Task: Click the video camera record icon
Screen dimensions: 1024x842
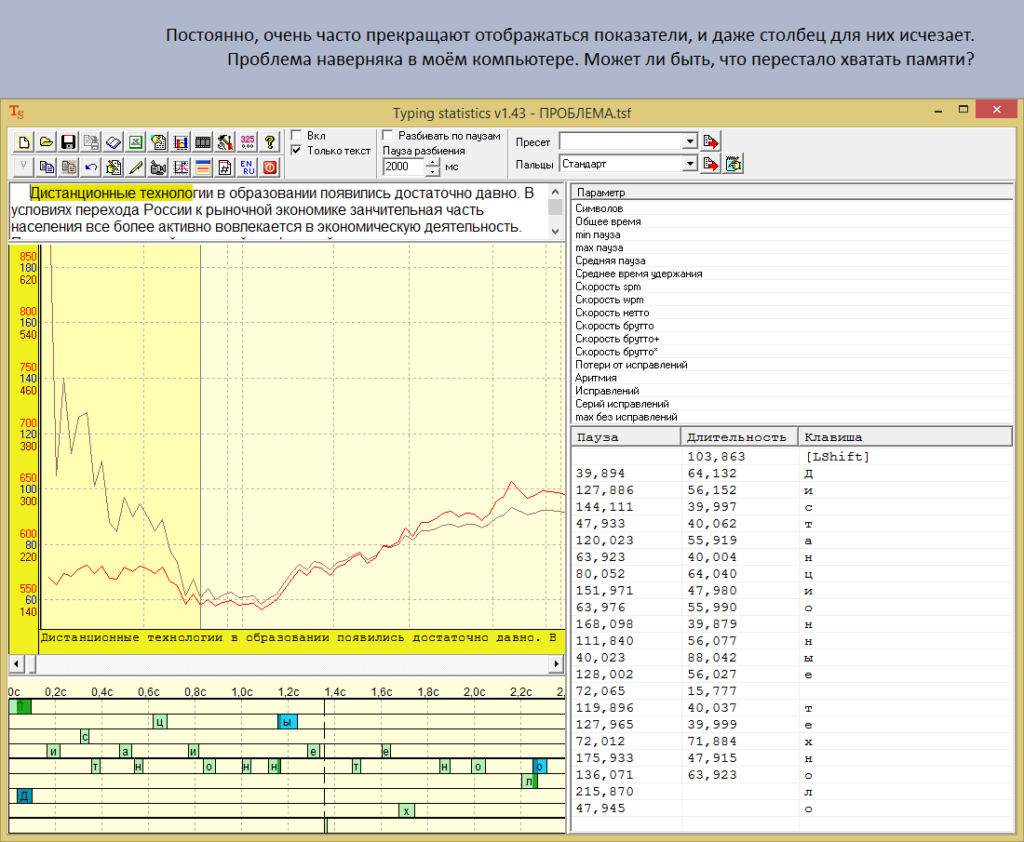Action: click(x=158, y=167)
